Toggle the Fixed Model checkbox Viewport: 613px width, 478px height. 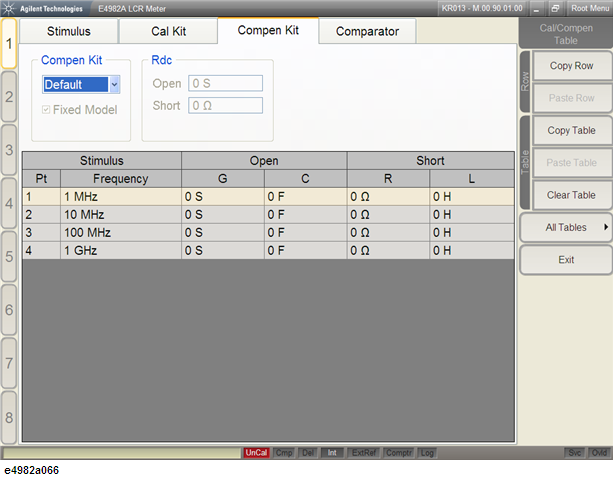click(x=46, y=110)
